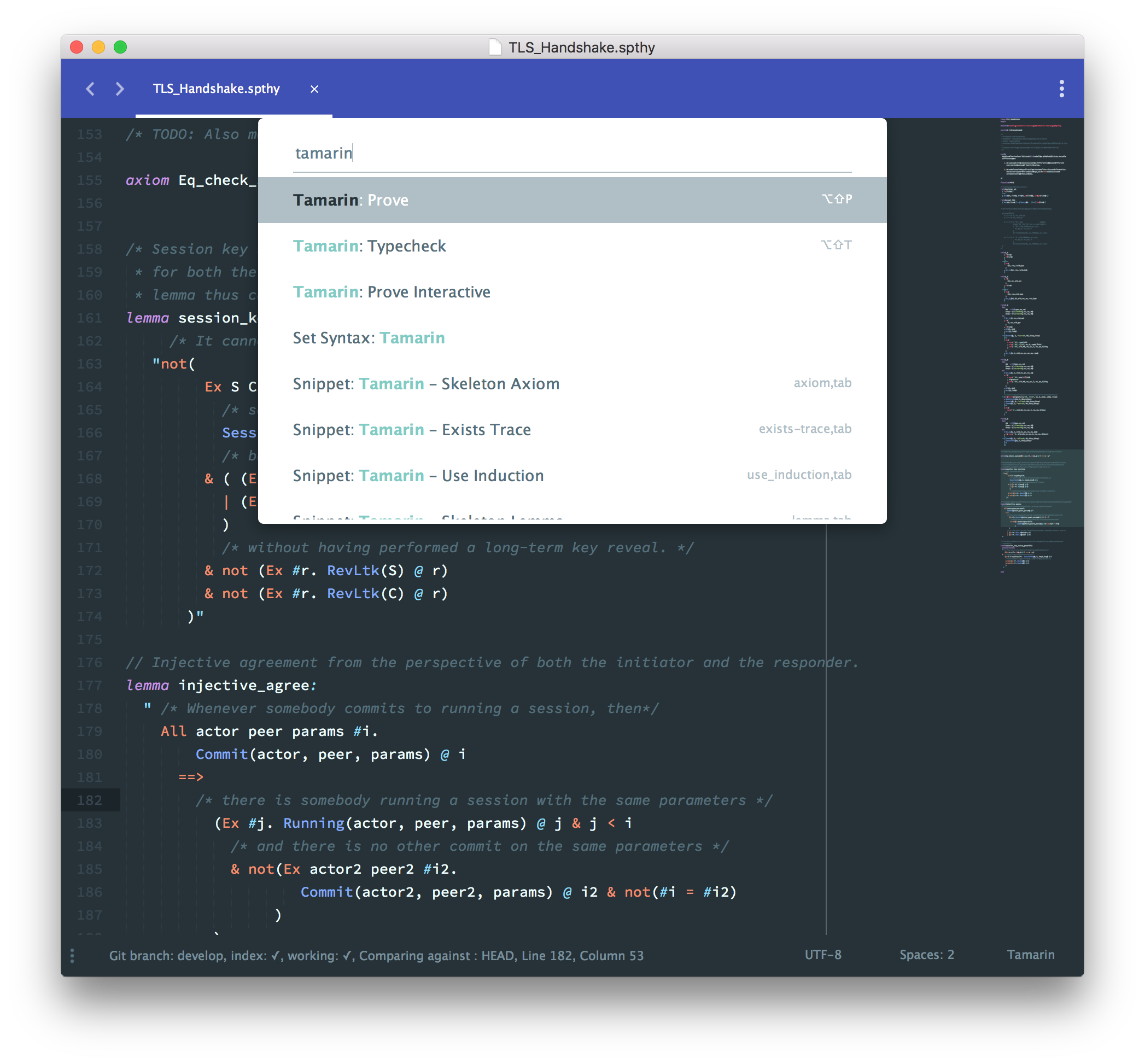This screenshot has width=1145, height=1064.
Task: Click the lemma injective_agree line
Action: (221, 685)
